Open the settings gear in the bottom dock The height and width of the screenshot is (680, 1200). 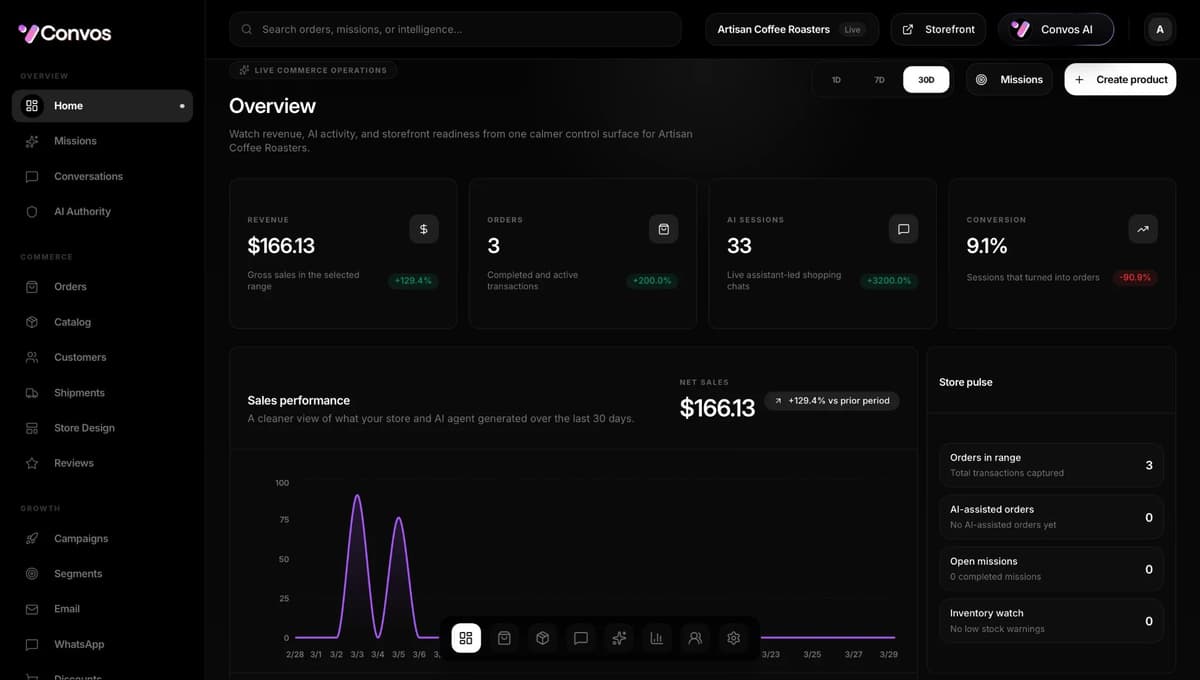[x=733, y=637]
